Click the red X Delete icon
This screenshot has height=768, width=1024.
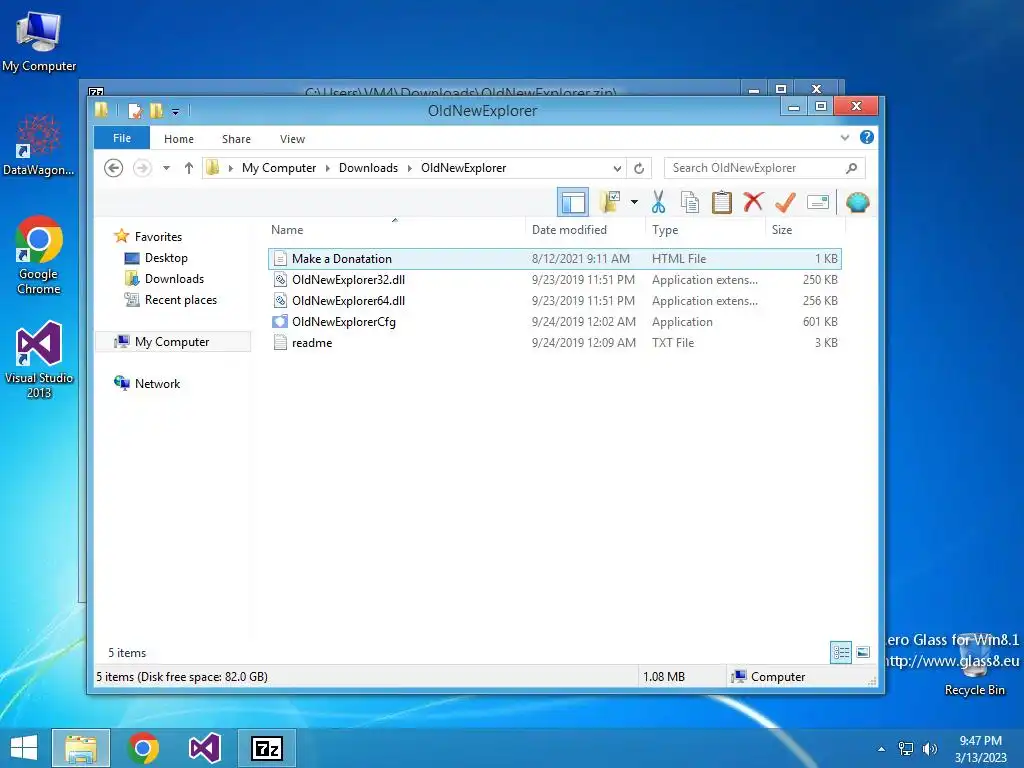753,202
